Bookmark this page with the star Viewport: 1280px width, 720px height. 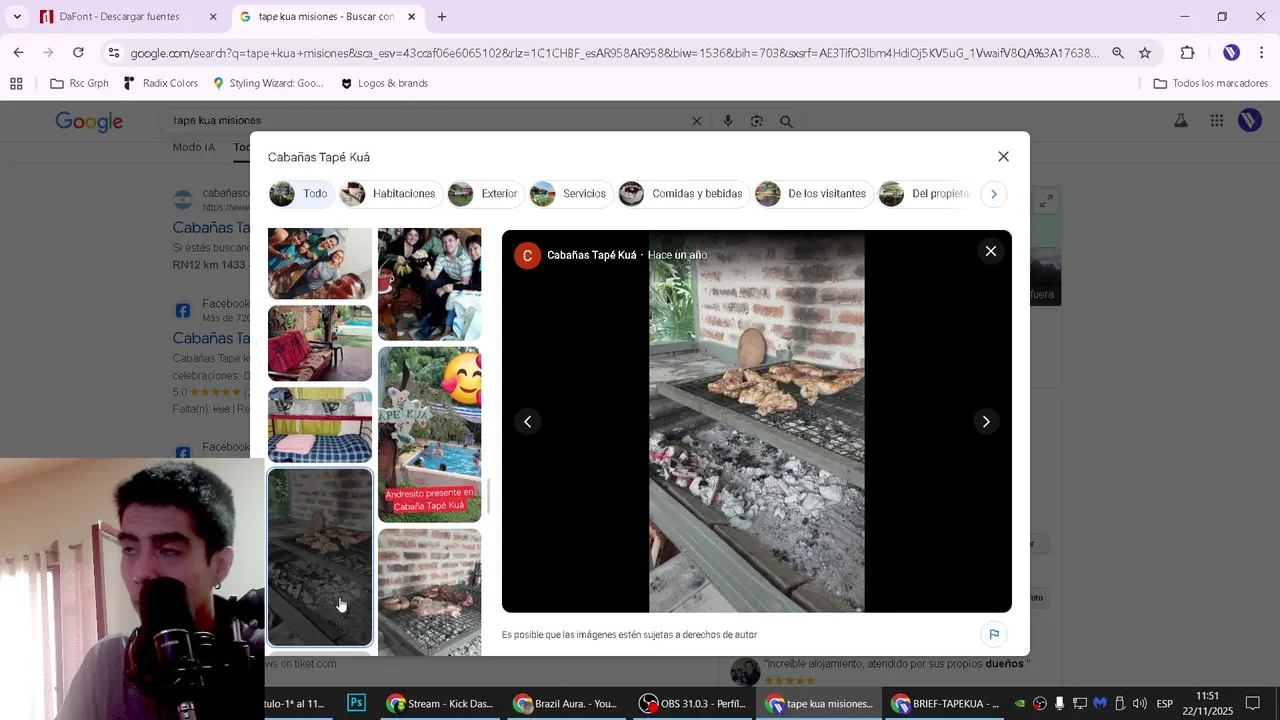coord(1145,53)
